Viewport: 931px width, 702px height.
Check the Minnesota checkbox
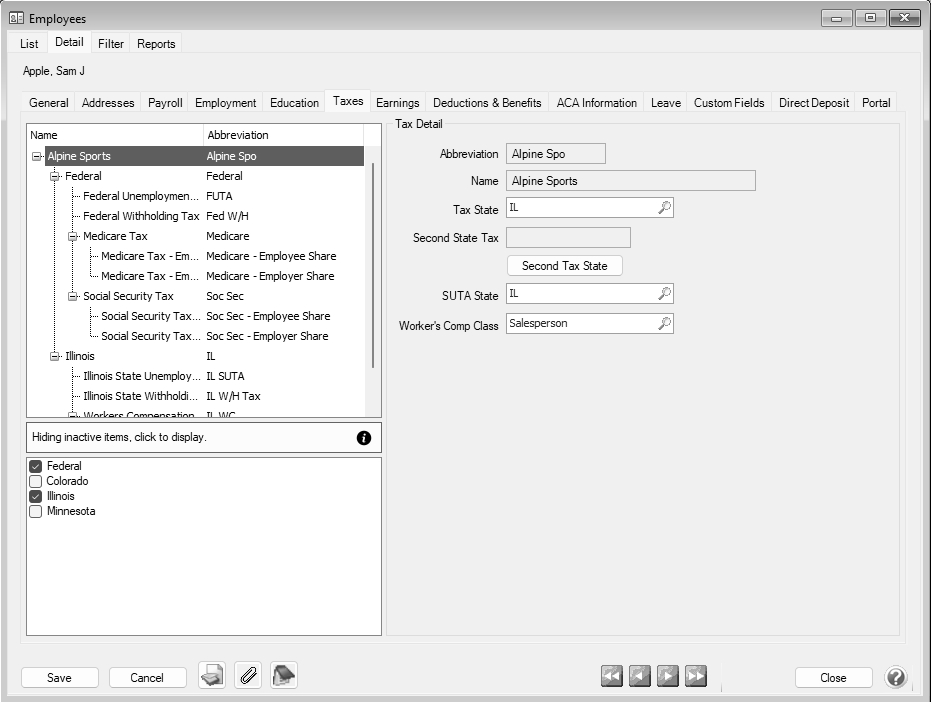tap(36, 511)
